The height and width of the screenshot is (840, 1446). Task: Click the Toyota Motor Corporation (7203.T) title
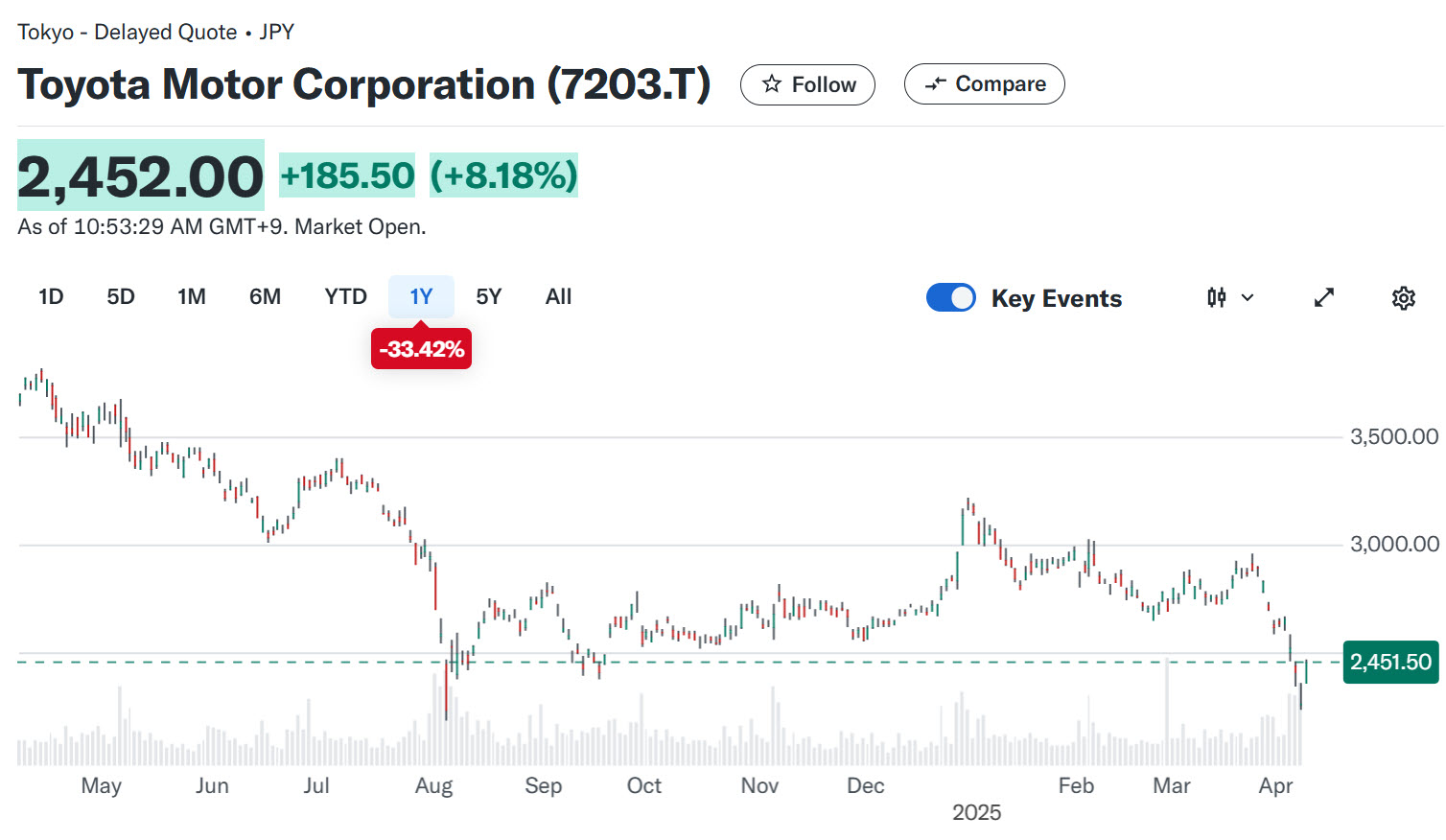click(364, 84)
